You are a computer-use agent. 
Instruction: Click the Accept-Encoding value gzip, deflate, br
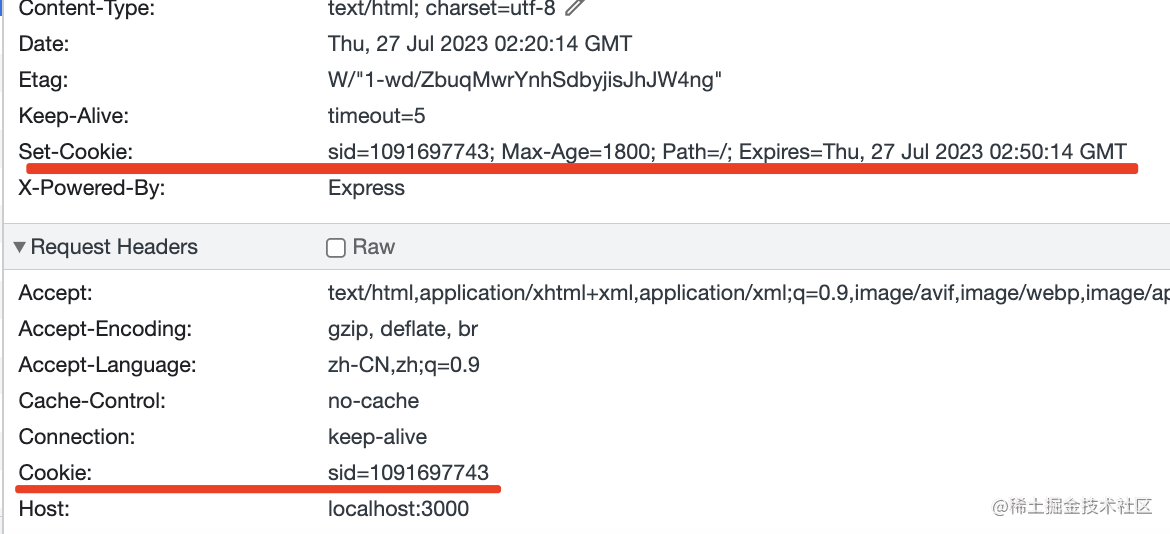coord(403,329)
